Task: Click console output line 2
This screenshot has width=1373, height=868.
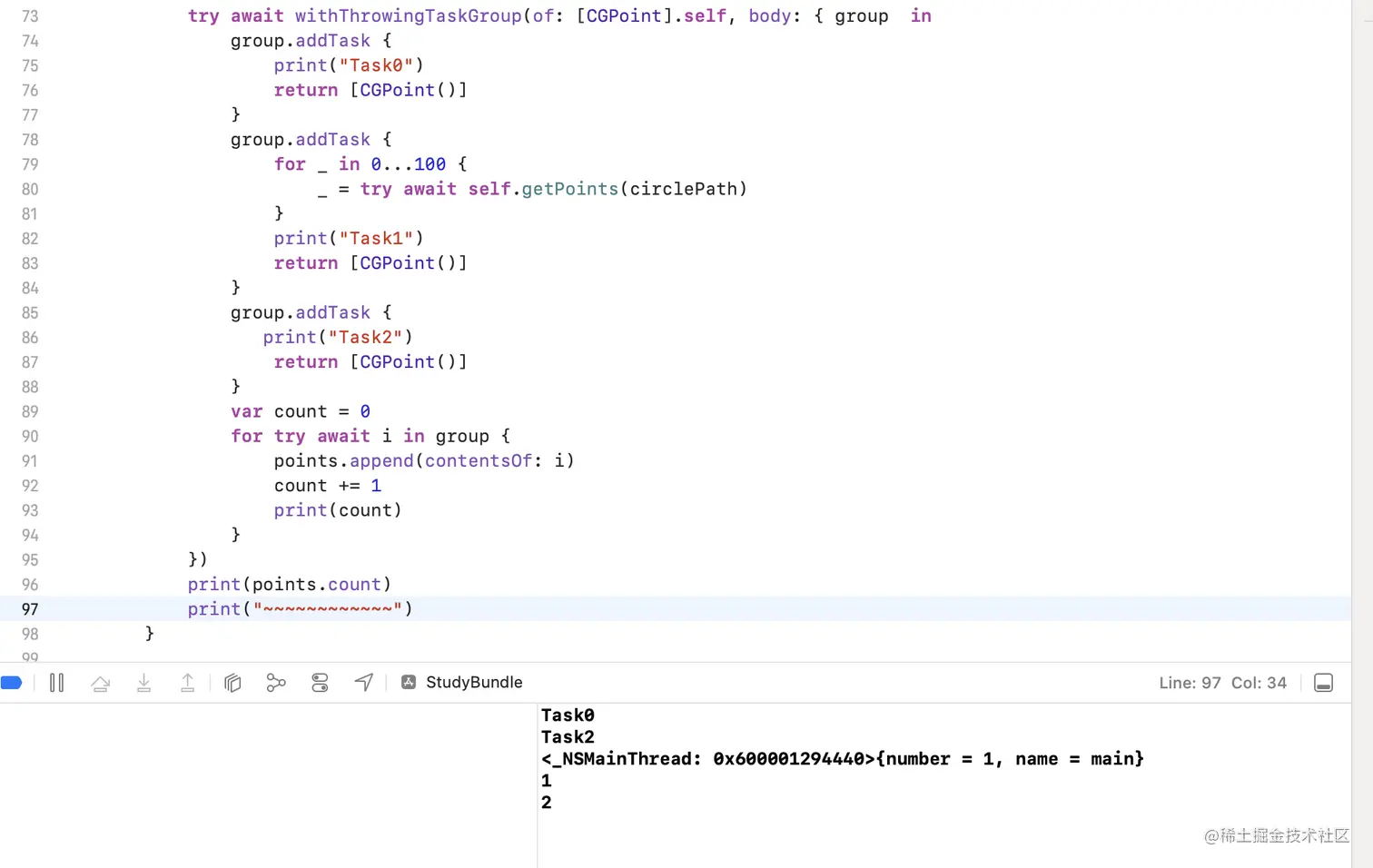Action: pos(547,803)
